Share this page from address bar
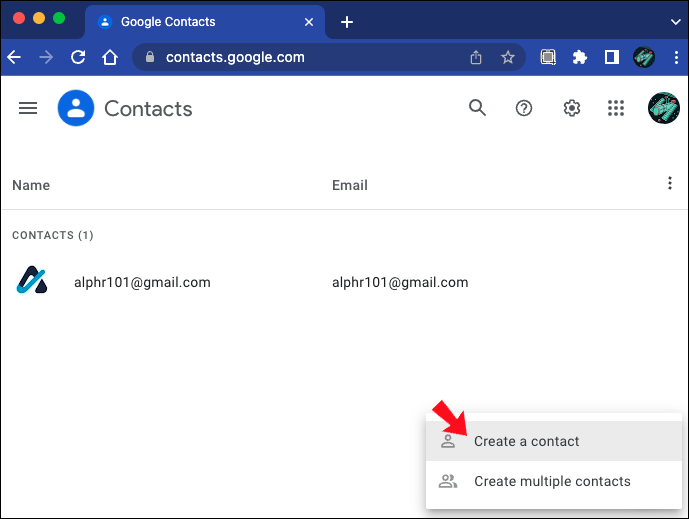 (476, 58)
